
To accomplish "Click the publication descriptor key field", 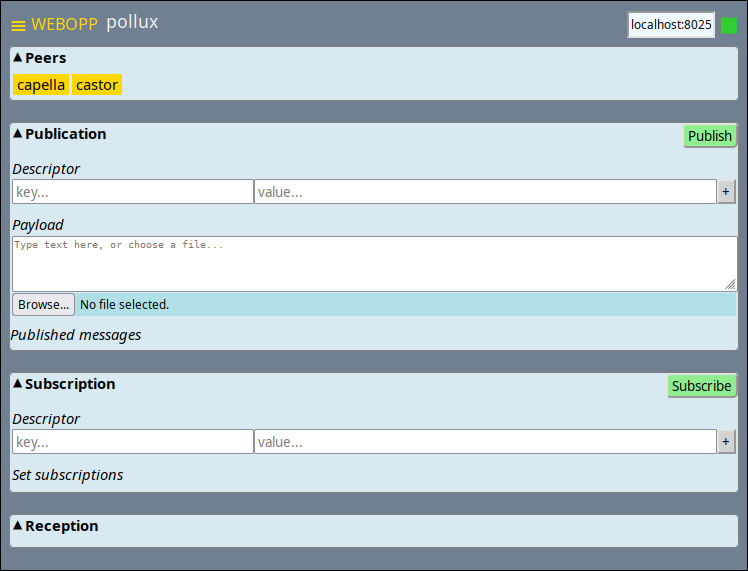I will coord(132,192).
